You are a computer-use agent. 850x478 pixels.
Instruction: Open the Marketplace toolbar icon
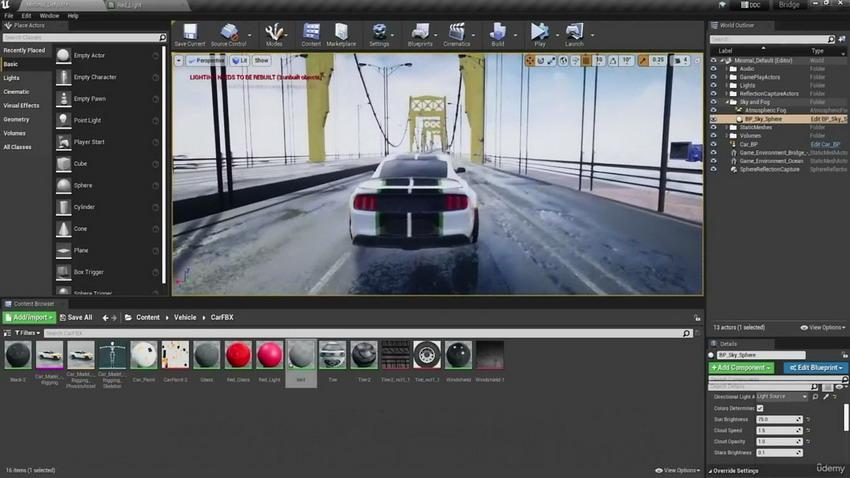[x=342, y=32]
